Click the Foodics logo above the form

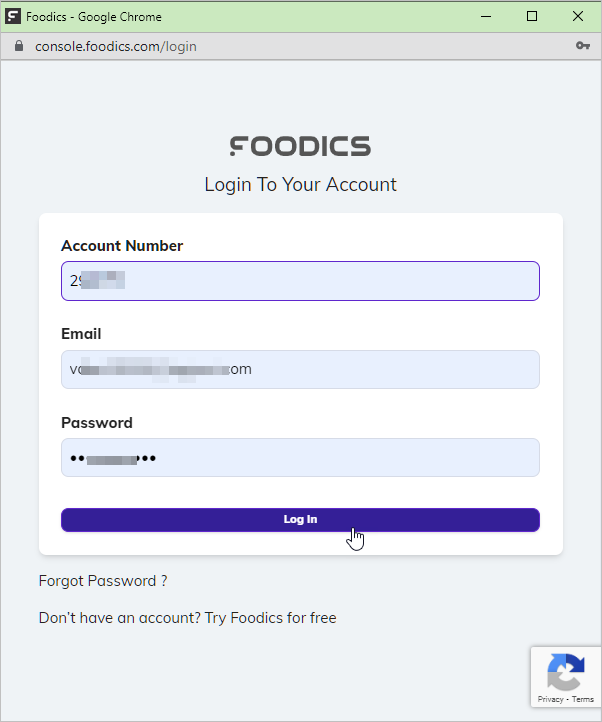300,146
